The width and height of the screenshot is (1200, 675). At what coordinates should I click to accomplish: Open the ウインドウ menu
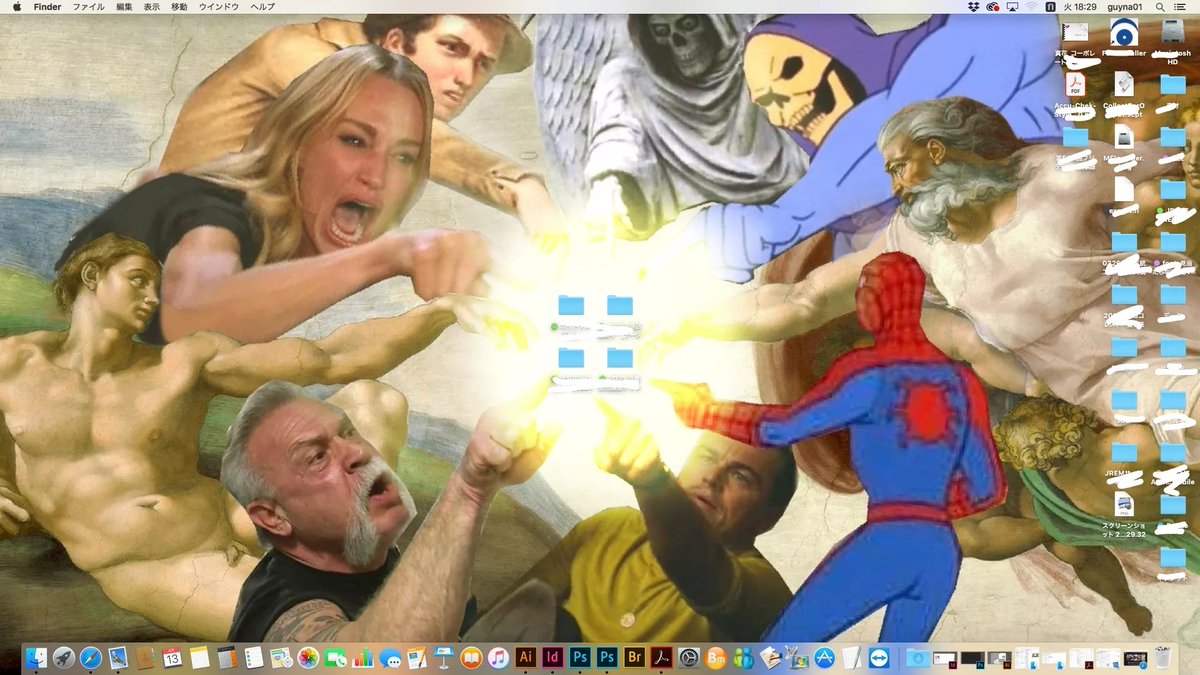pos(218,7)
